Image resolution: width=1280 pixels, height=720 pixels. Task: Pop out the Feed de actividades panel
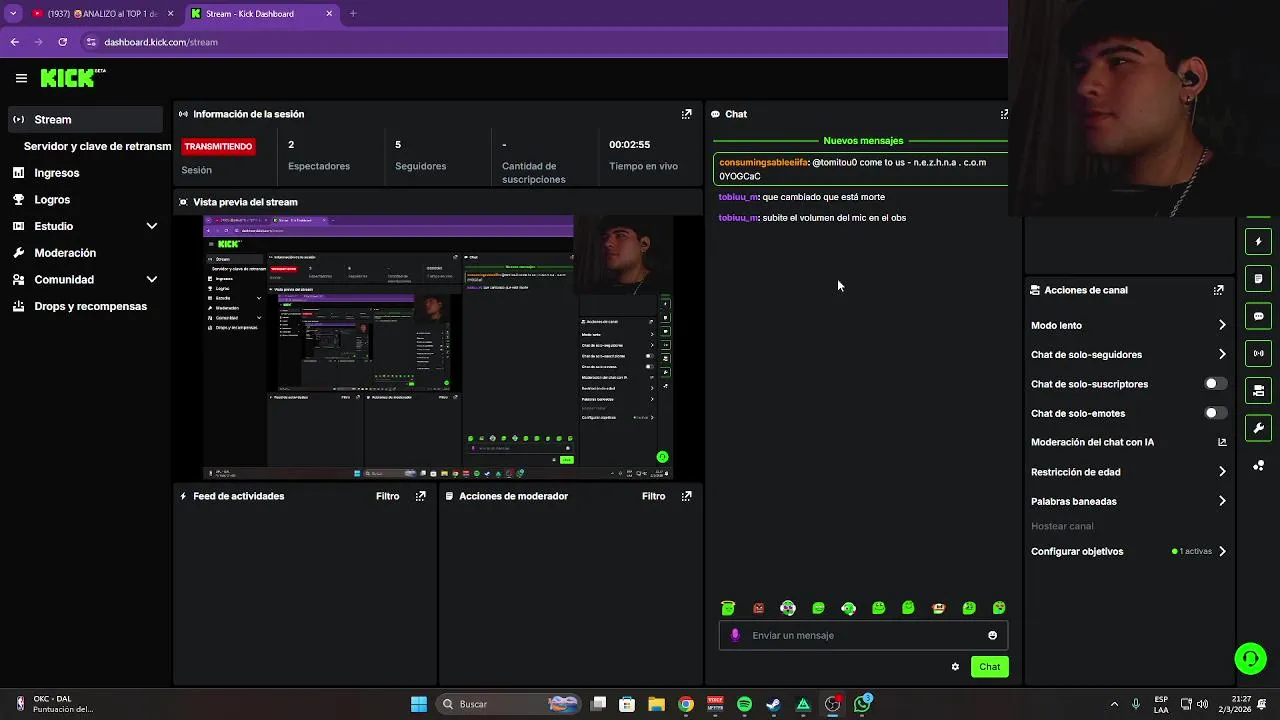(x=420, y=496)
